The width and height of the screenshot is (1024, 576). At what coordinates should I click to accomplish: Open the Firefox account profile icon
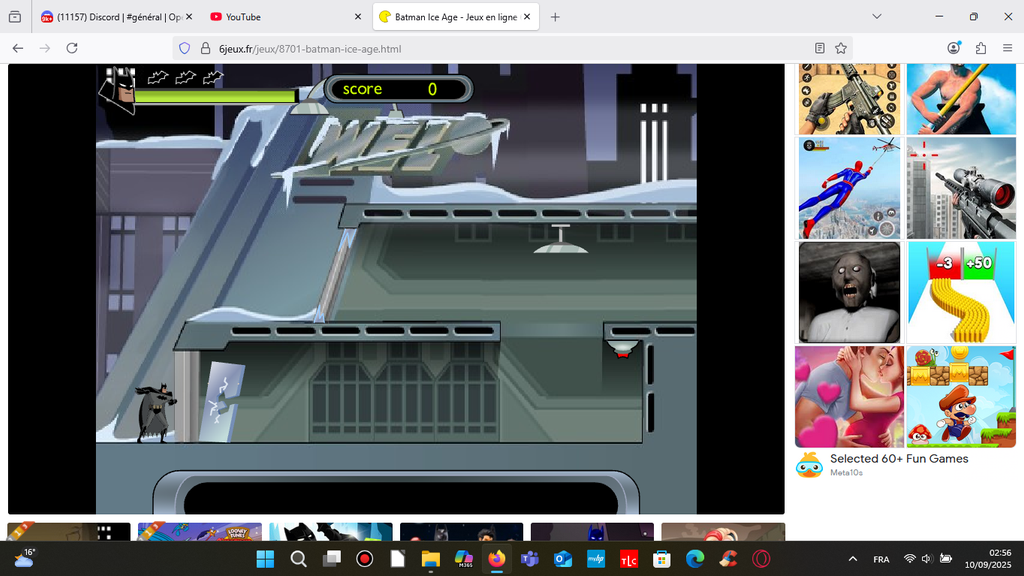coord(954,48)
